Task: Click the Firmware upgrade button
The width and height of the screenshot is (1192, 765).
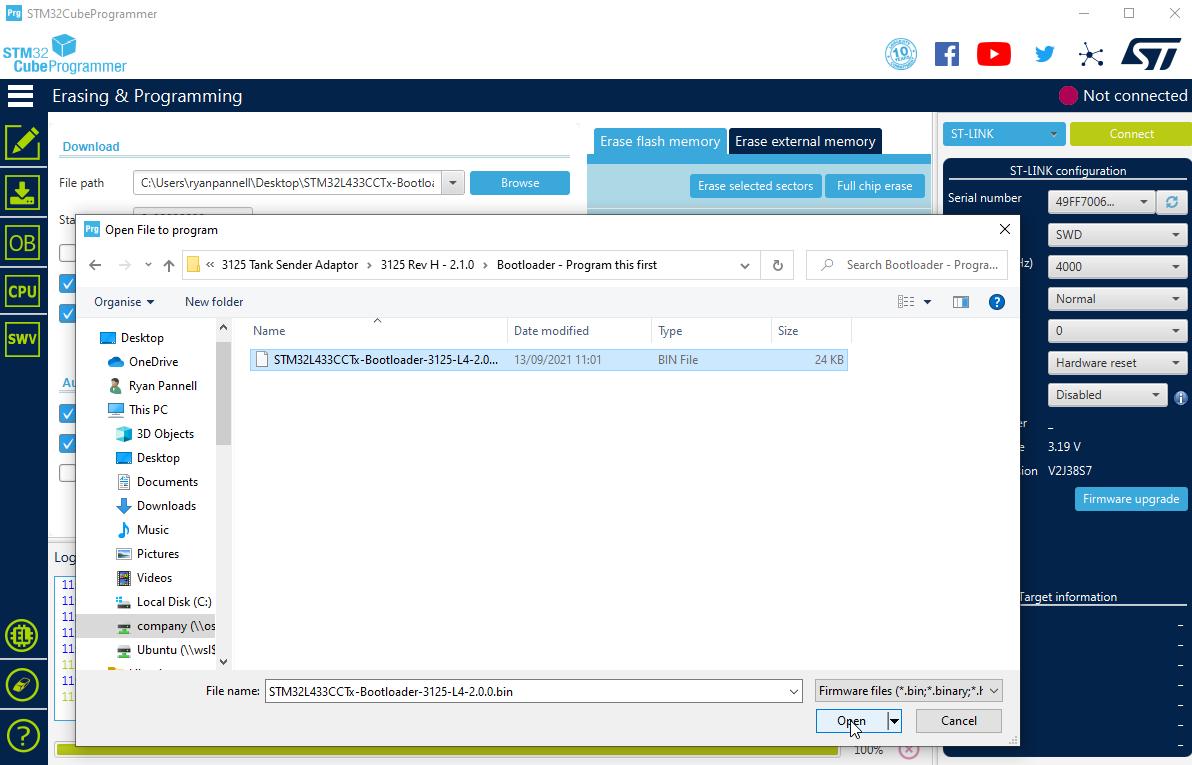Action: 1130,499
